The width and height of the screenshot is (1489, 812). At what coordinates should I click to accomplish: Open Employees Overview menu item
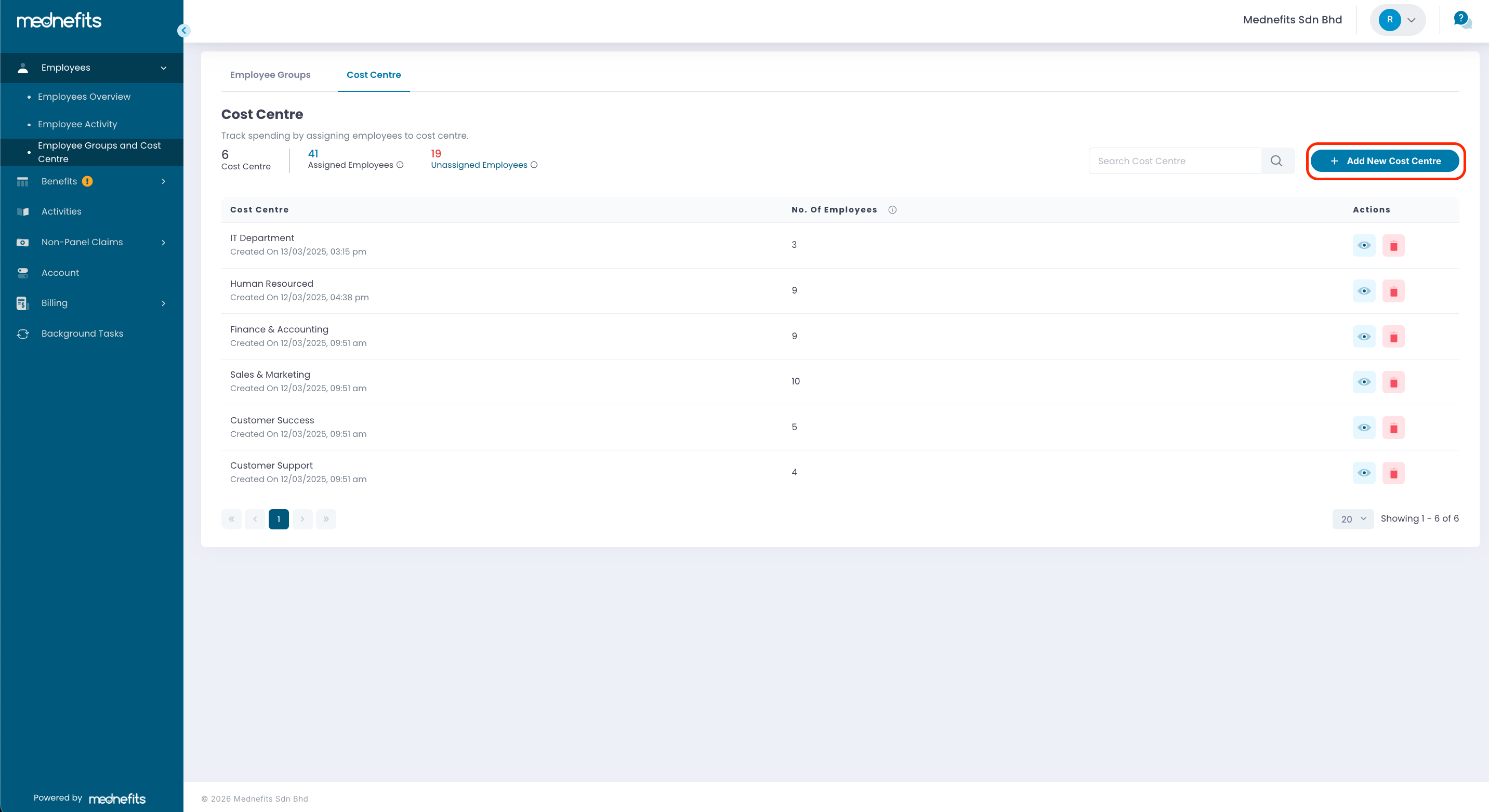pos(84,97)
